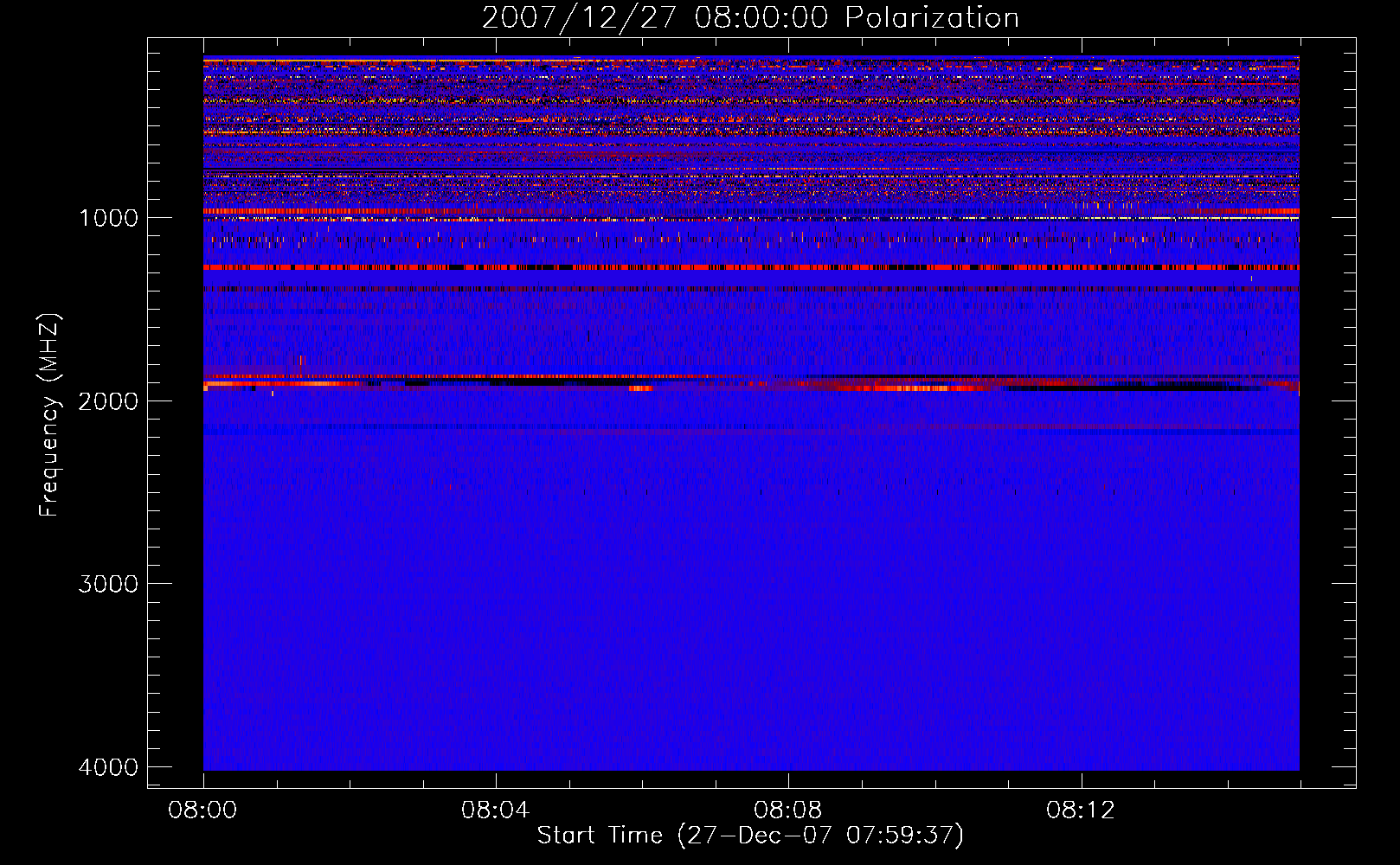Click the 08:08 time tick label
The height and width of the screenshot is (865, 1400).
pyautogui.click(x=787, y=811)
